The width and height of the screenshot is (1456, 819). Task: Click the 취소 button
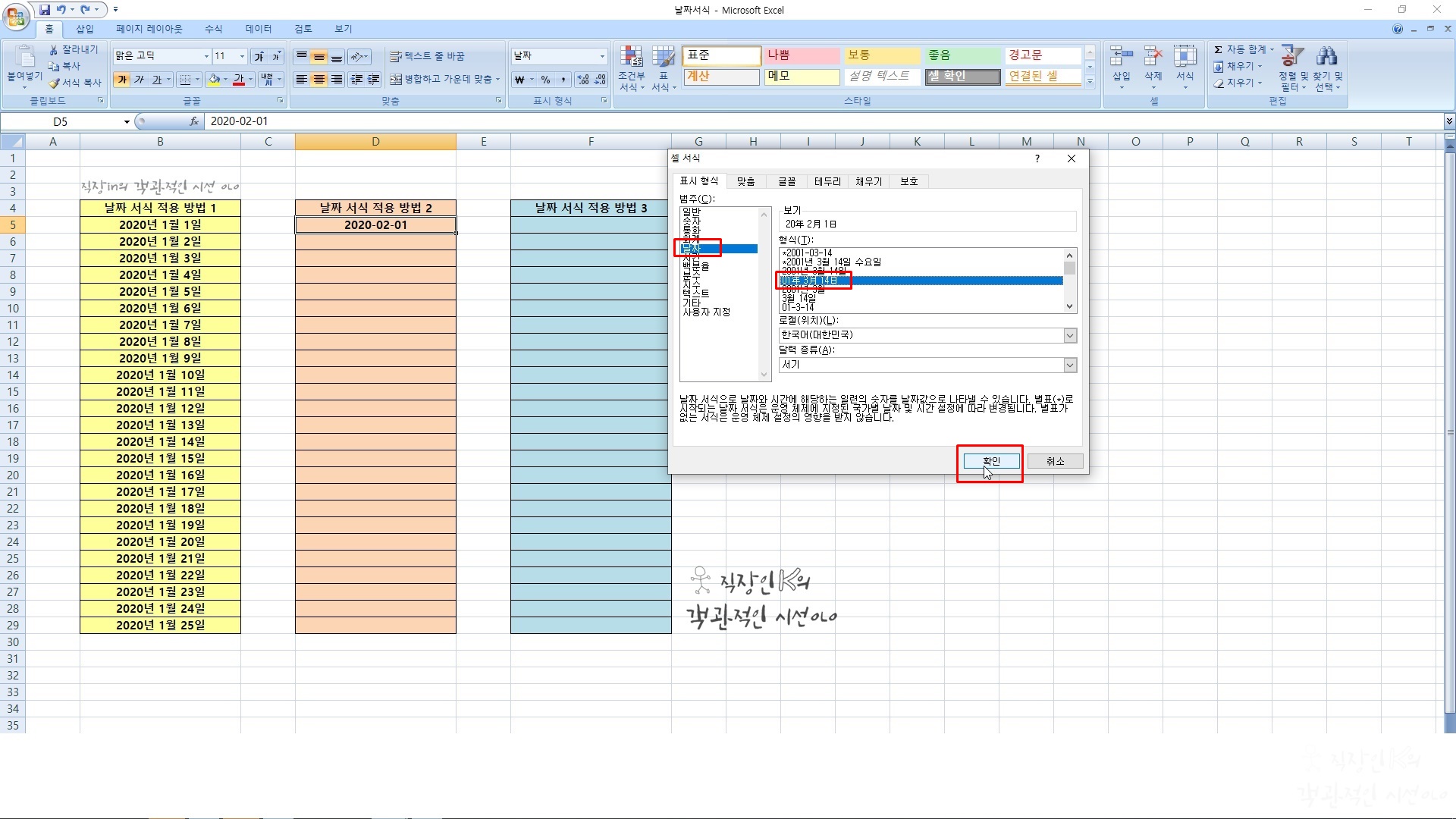pyautogui.click(x=1055, y=461)
